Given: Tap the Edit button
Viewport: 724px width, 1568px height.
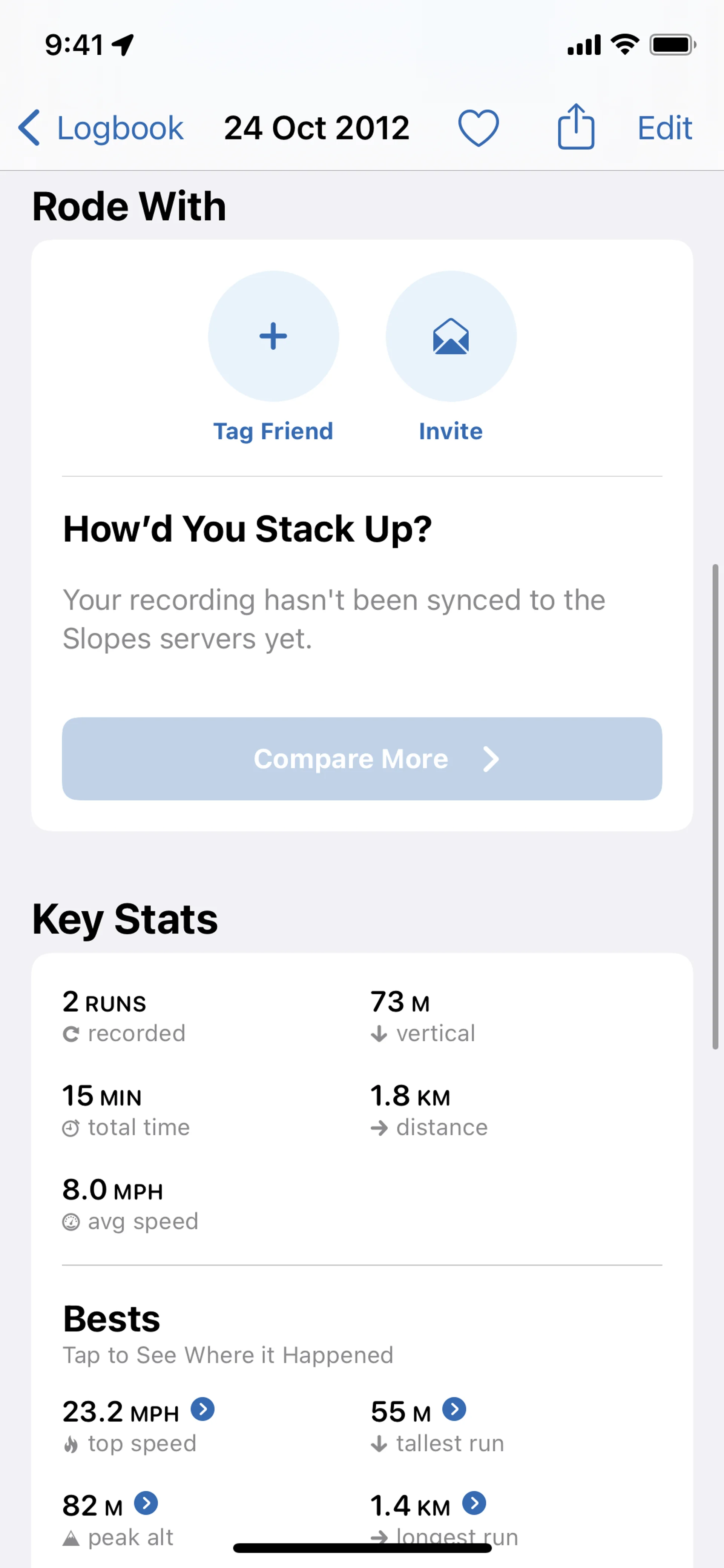Looking at the screenshot, I should click(x=664, y=128).
